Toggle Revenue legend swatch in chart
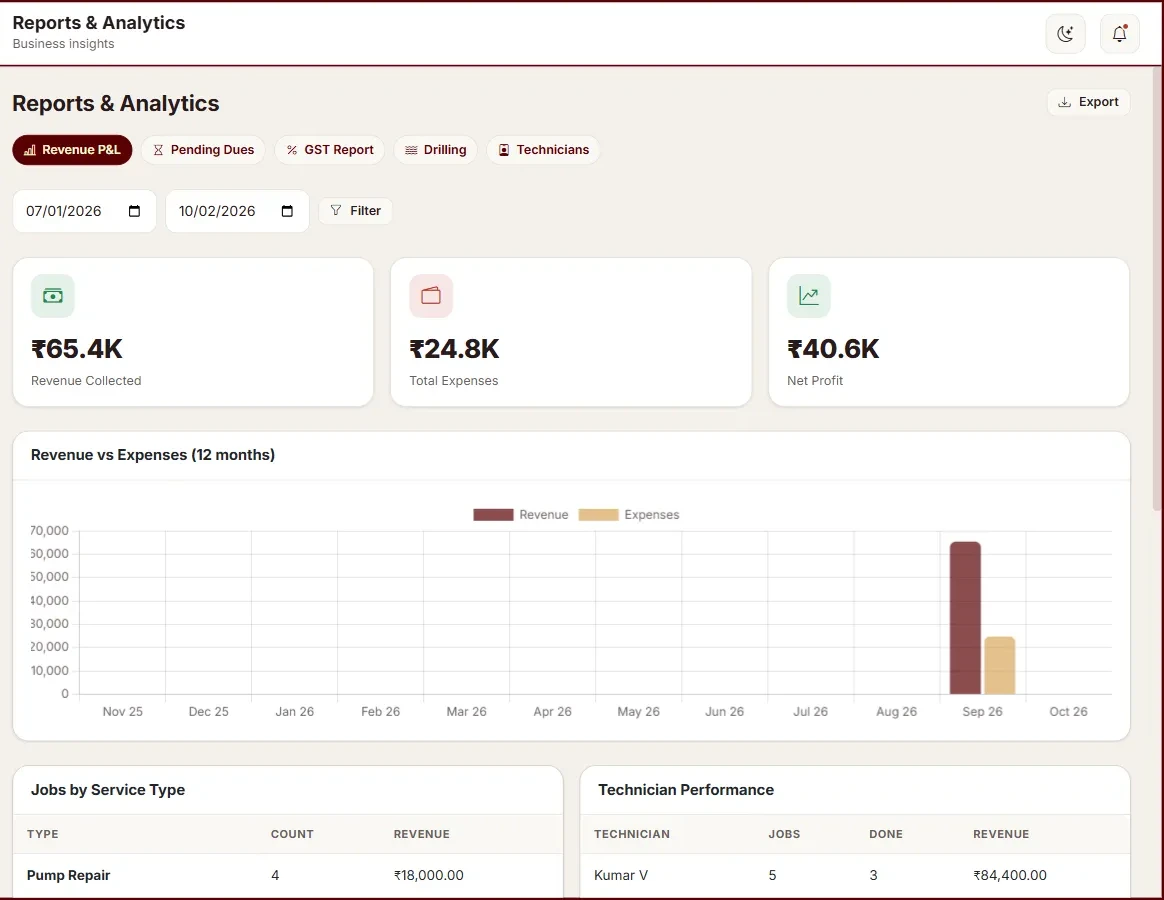Viewport: 1164px width, 900px height. tap(493, 515)
